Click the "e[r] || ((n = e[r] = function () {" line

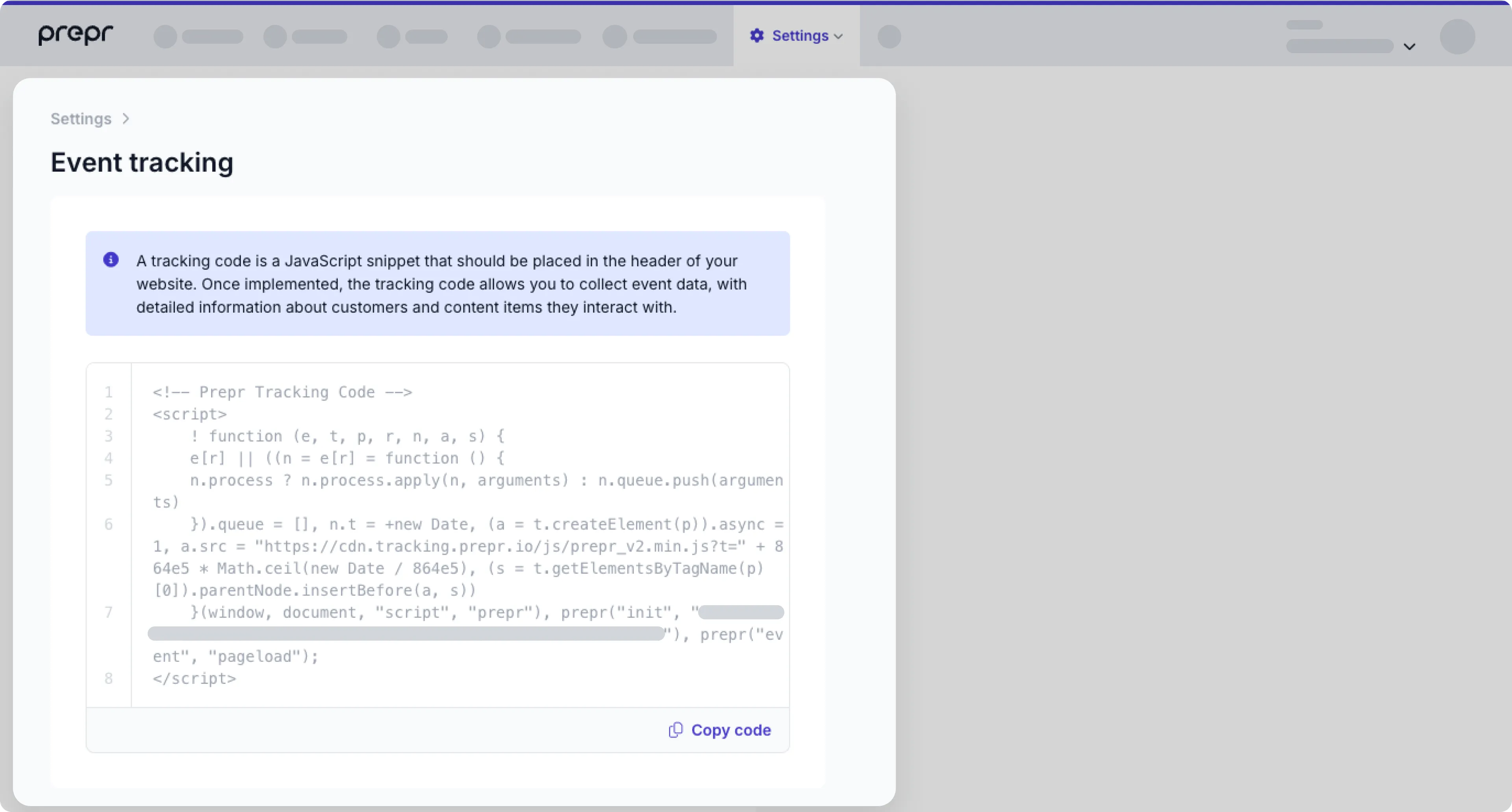point(347,458)
